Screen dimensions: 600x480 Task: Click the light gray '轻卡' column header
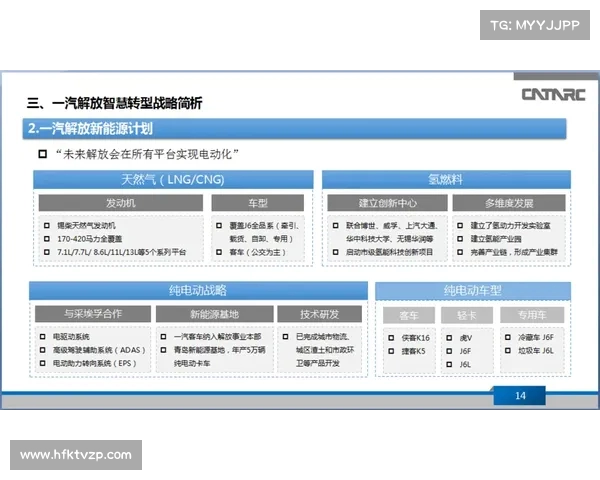[467, 316]
